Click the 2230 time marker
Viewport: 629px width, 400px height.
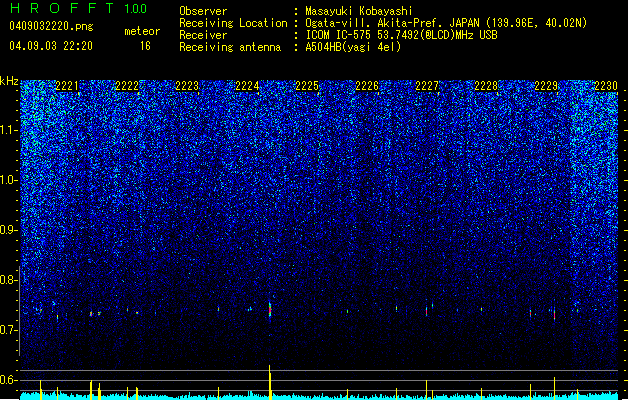click(606, 86)
